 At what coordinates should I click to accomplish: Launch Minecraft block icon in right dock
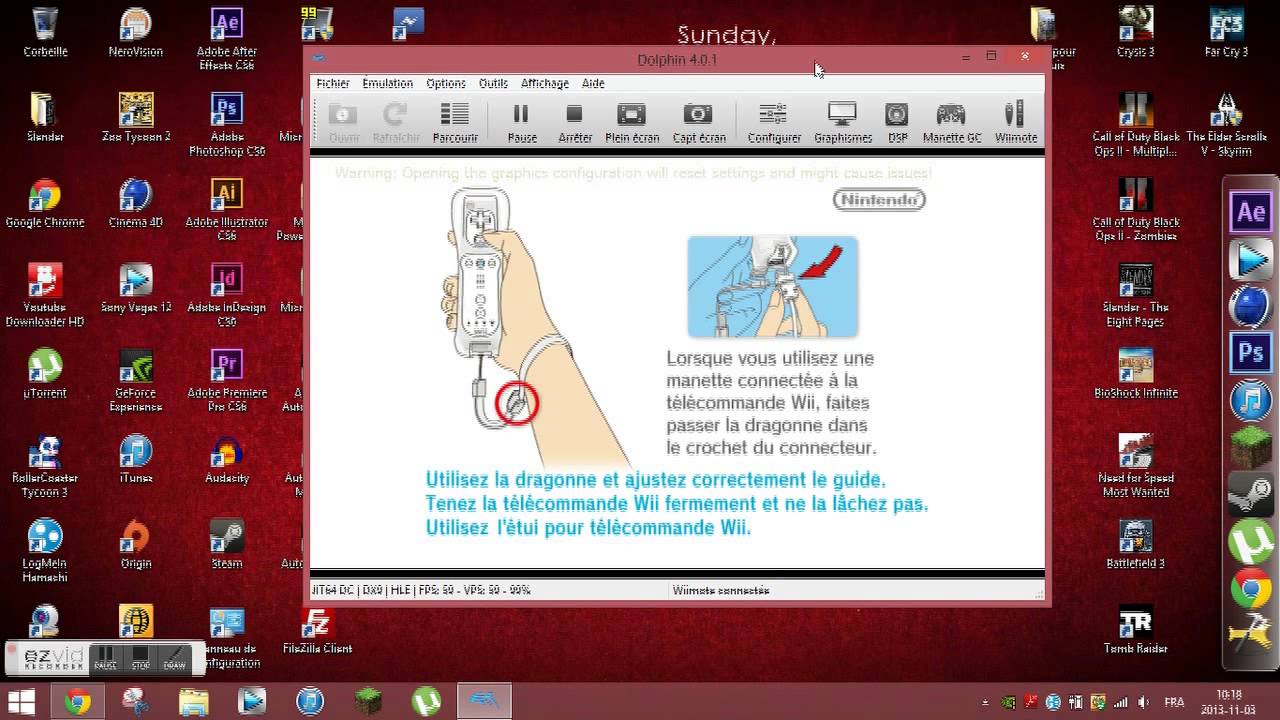[x=1251, y=447]
